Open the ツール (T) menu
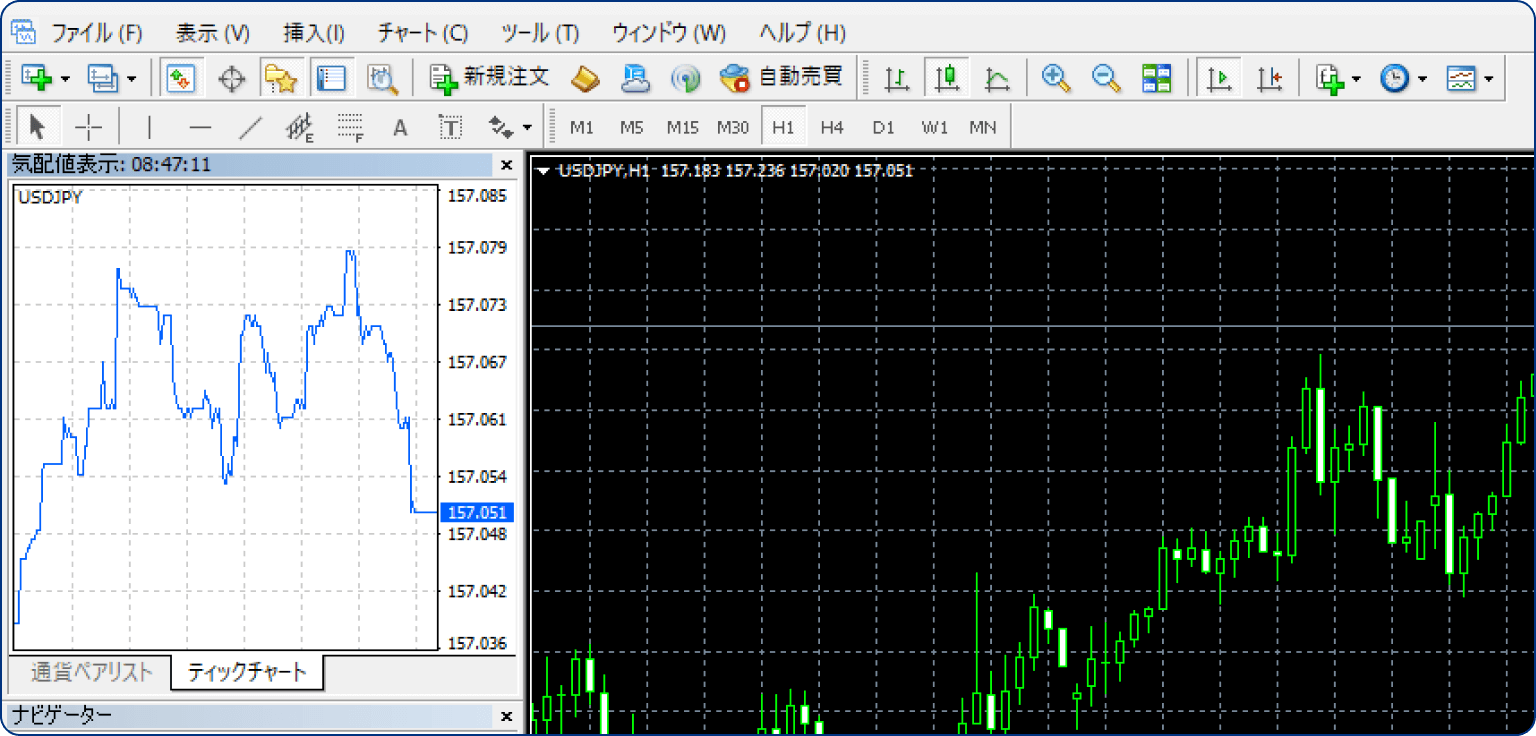This screenshot has width=1536, height=736. (540, 33)
